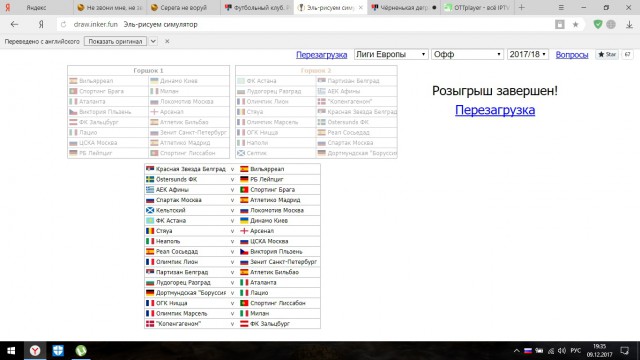Screen dimensions: 640x360
Task: Switch to the OTTplayer tab
Action: (x=477, y=7)
